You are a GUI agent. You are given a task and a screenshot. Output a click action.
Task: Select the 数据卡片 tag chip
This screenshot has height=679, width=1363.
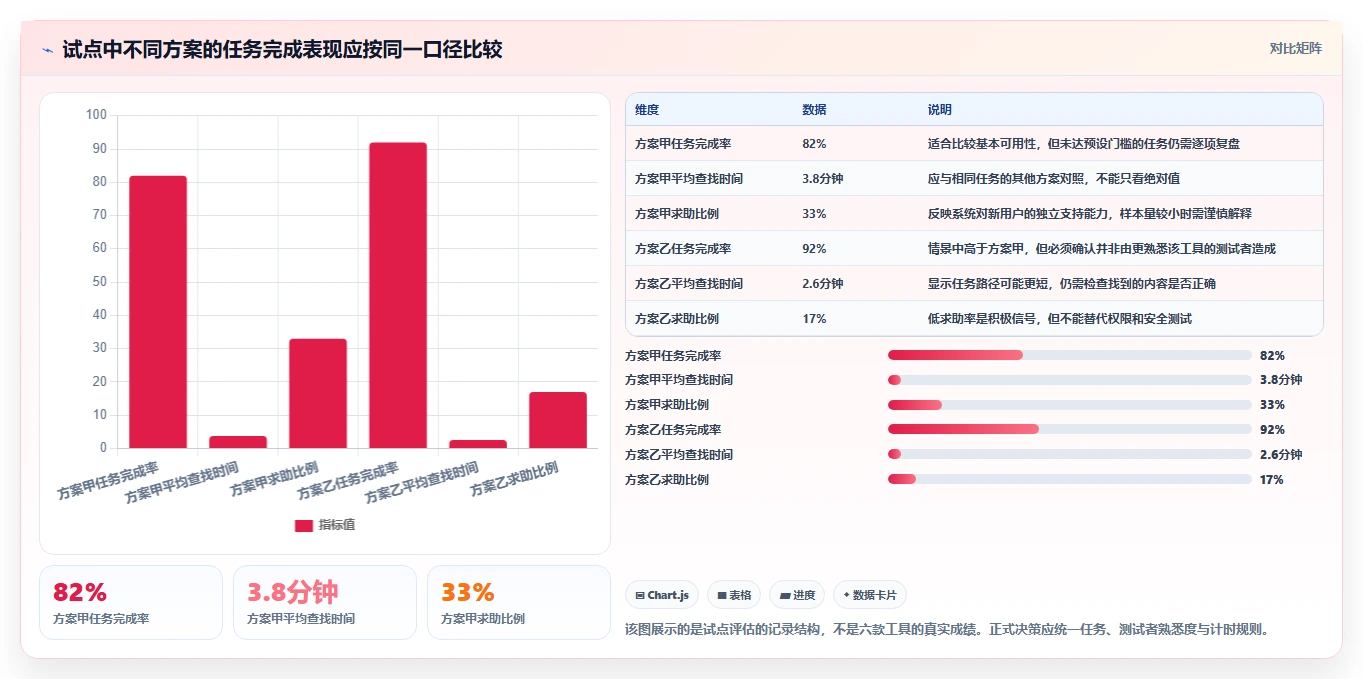pos(870,595)
